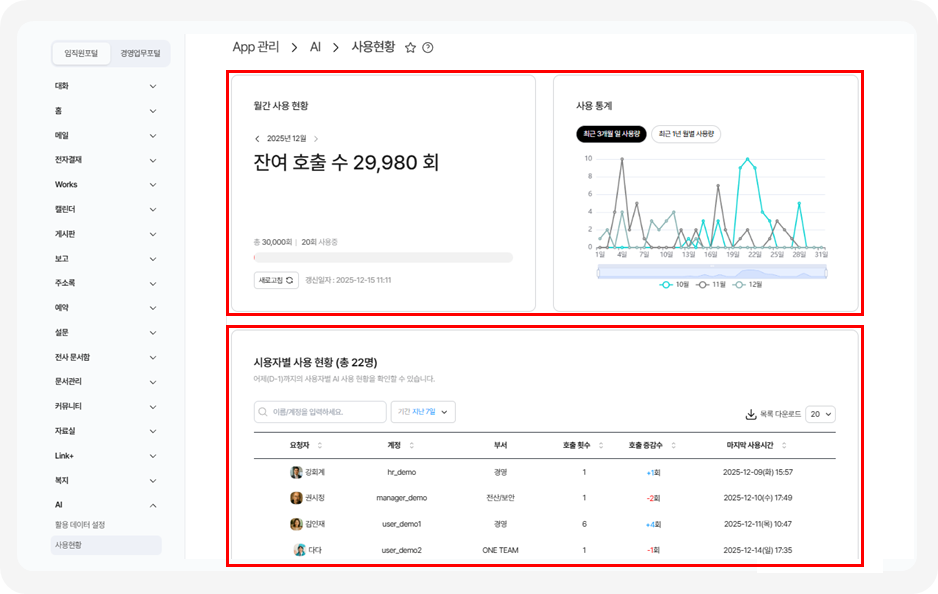Open help via the question mark icon
This screenshot has height=594, width=938.
point(428,46)
